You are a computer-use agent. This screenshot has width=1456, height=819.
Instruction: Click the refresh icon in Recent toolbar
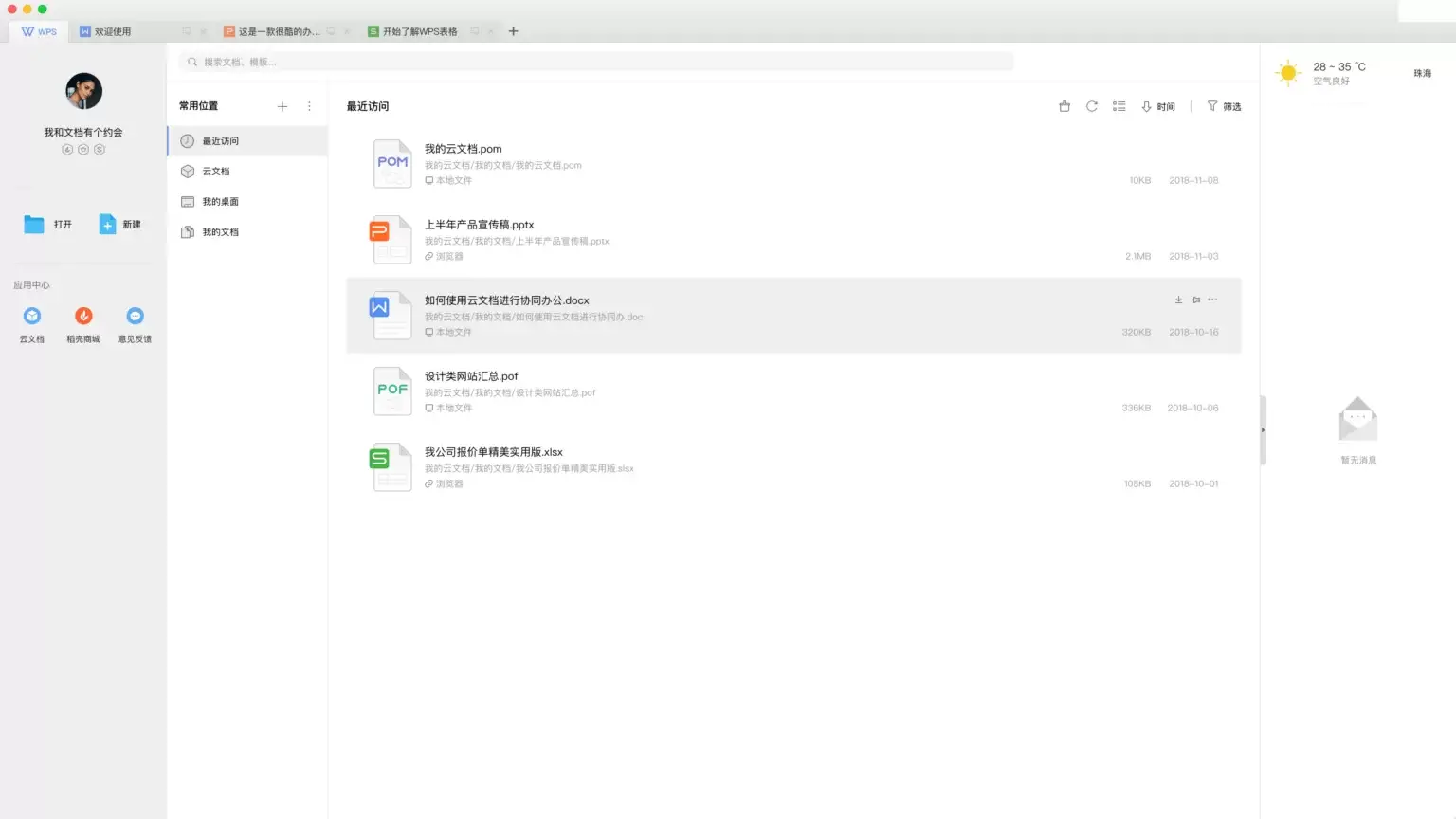[1091, 106]
